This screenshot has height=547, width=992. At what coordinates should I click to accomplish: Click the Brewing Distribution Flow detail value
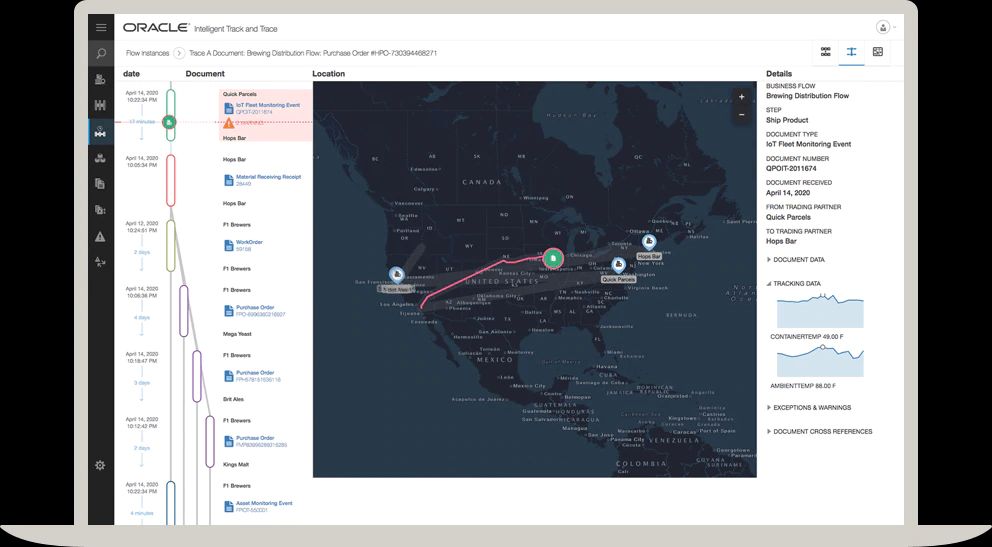coord(807,96)
